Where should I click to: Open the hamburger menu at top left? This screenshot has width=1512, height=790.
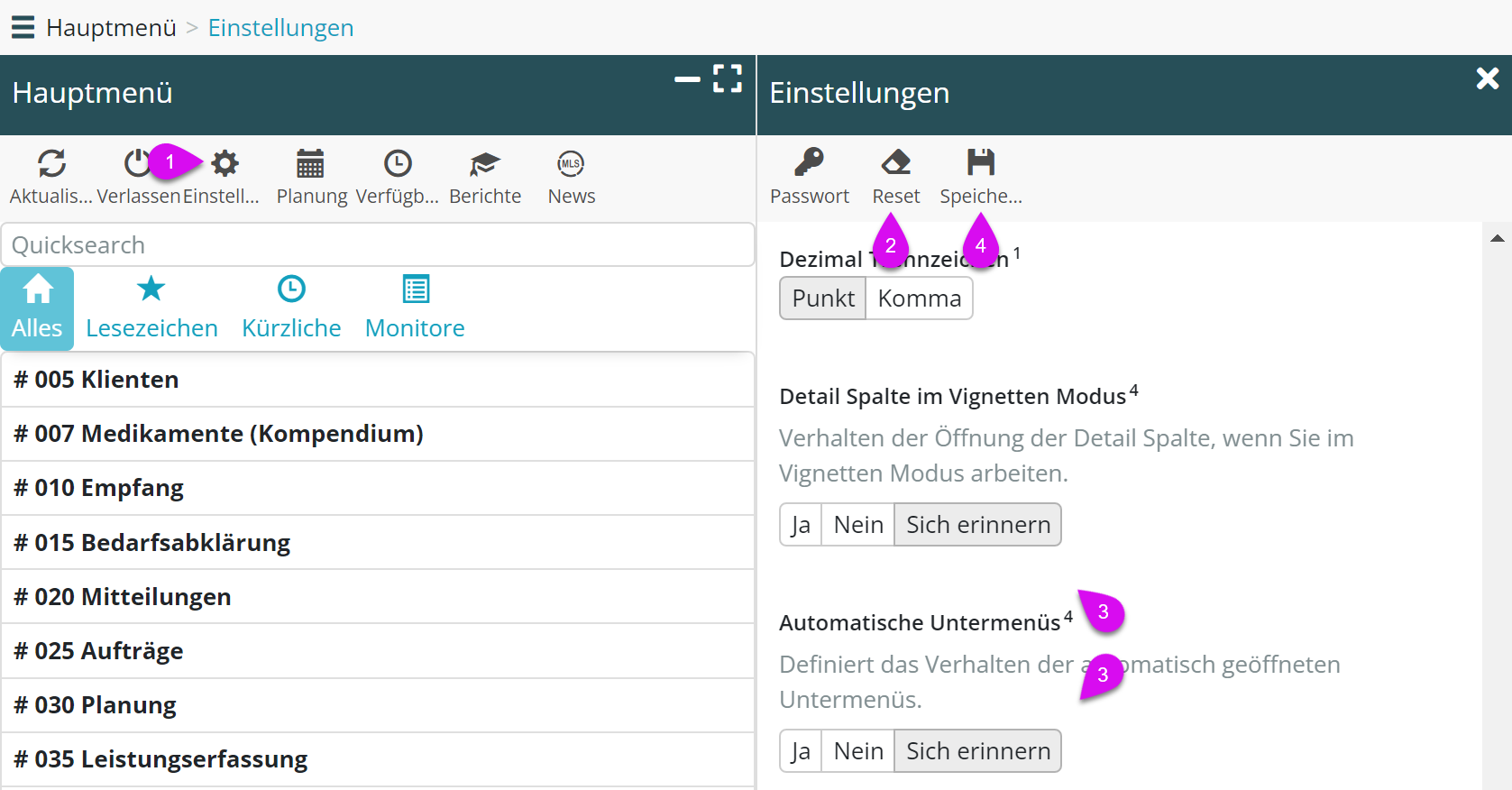click(x=23, y=27)
